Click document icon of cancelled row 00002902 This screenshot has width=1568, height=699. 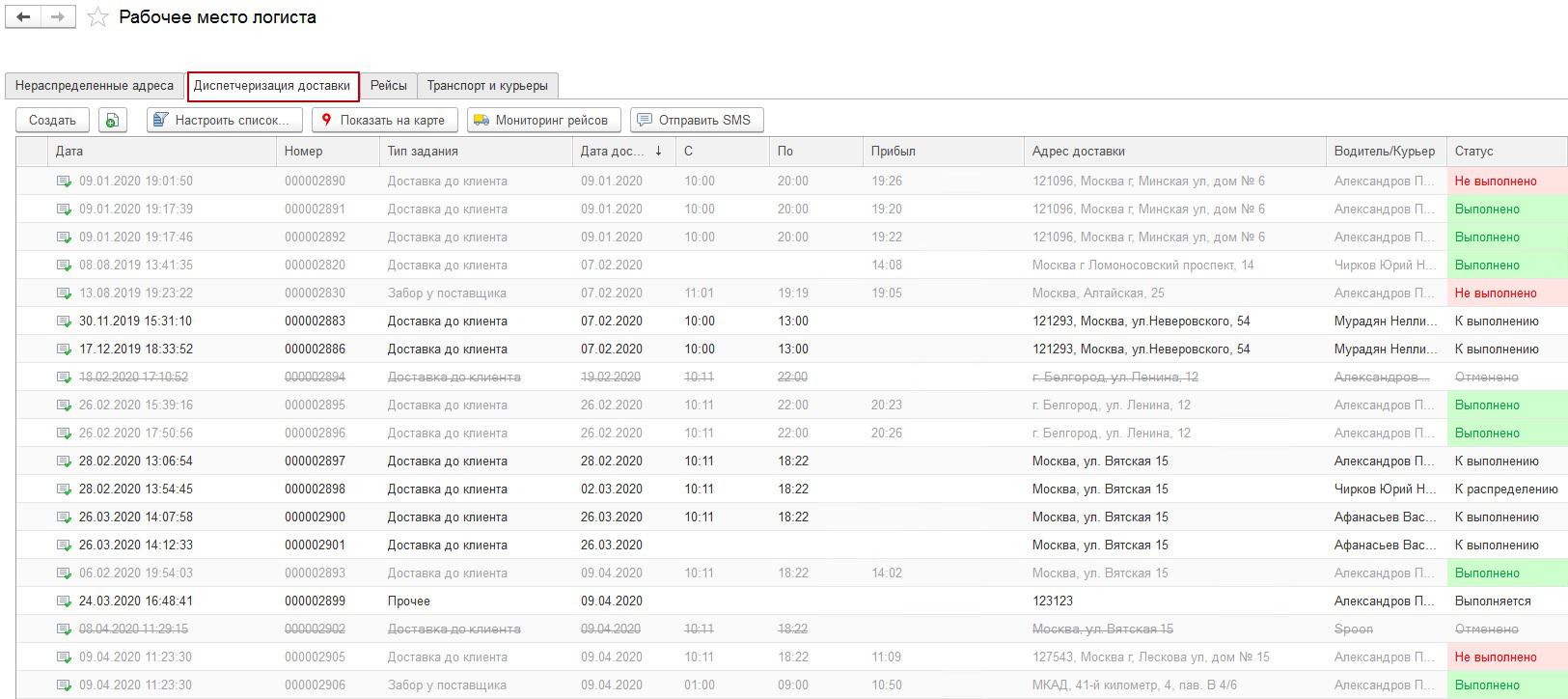click(x=64, y=629)
